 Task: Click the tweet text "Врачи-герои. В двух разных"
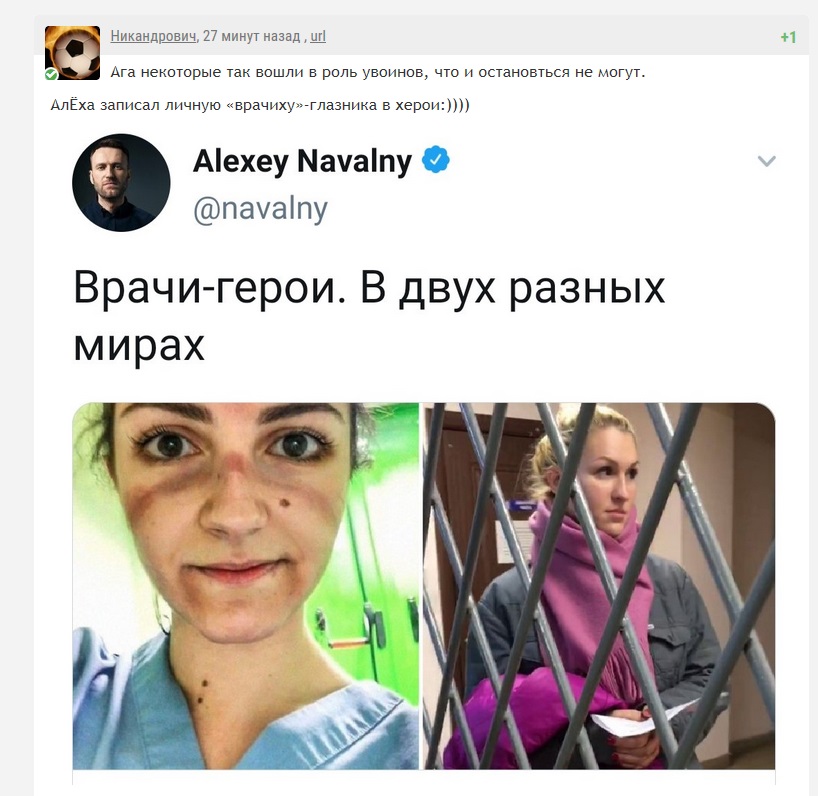pos(369,288)
